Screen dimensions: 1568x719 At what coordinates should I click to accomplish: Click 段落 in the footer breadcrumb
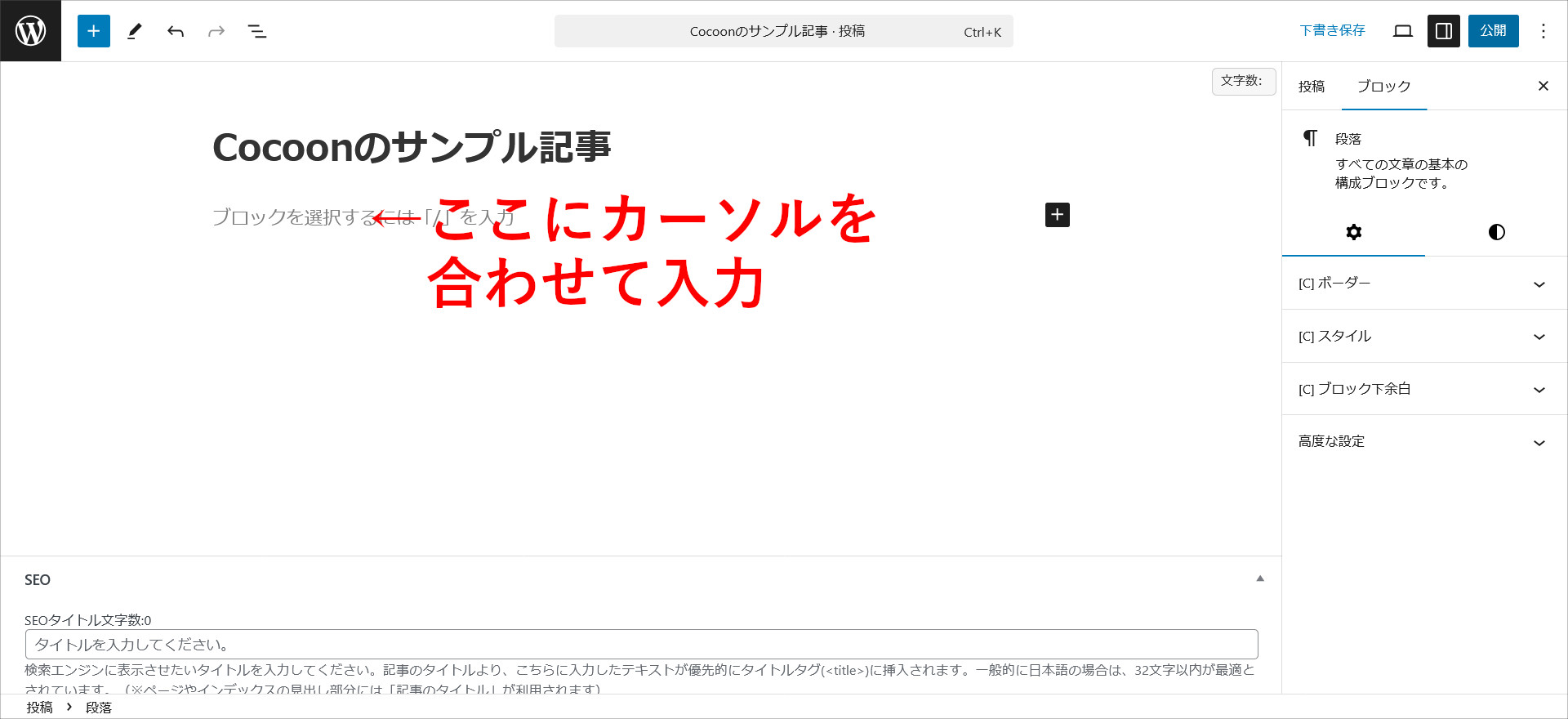99,708
